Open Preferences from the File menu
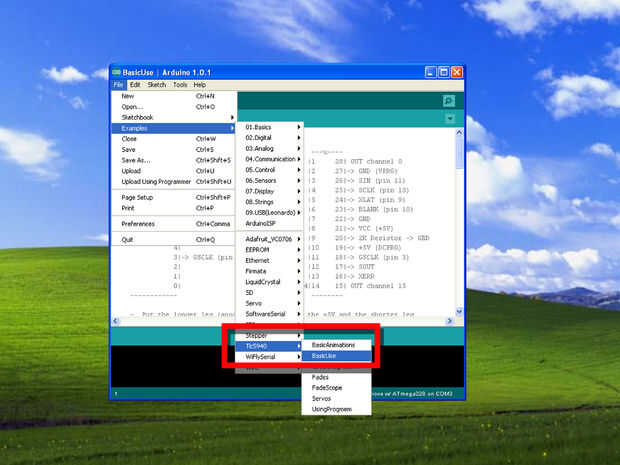620x465 pixels. 174,224
